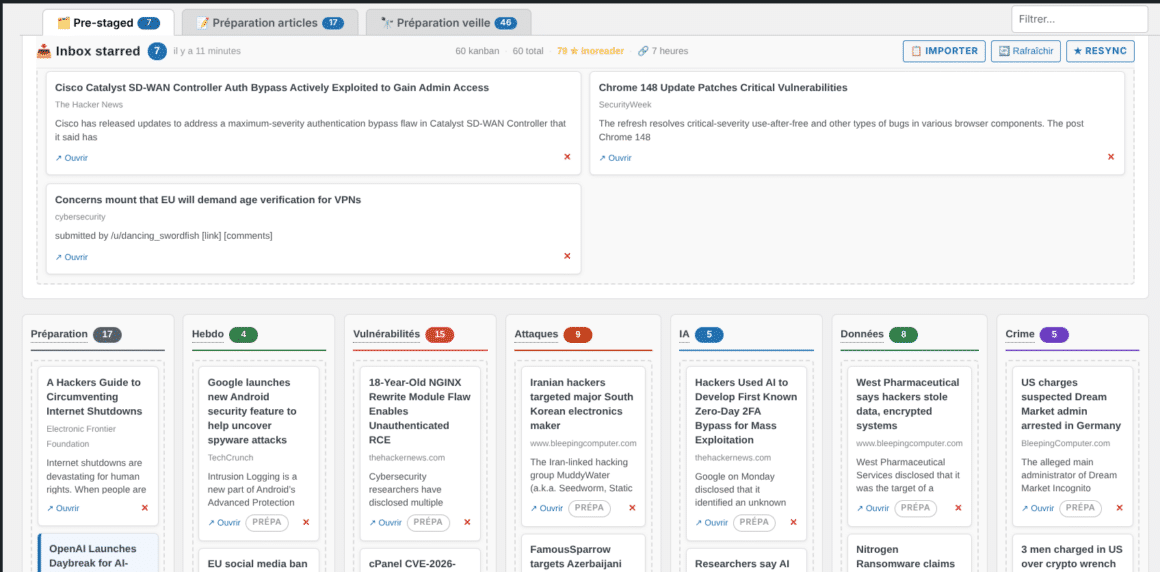Remove the EU age verification VPNs card

click(x=567, y=256)
